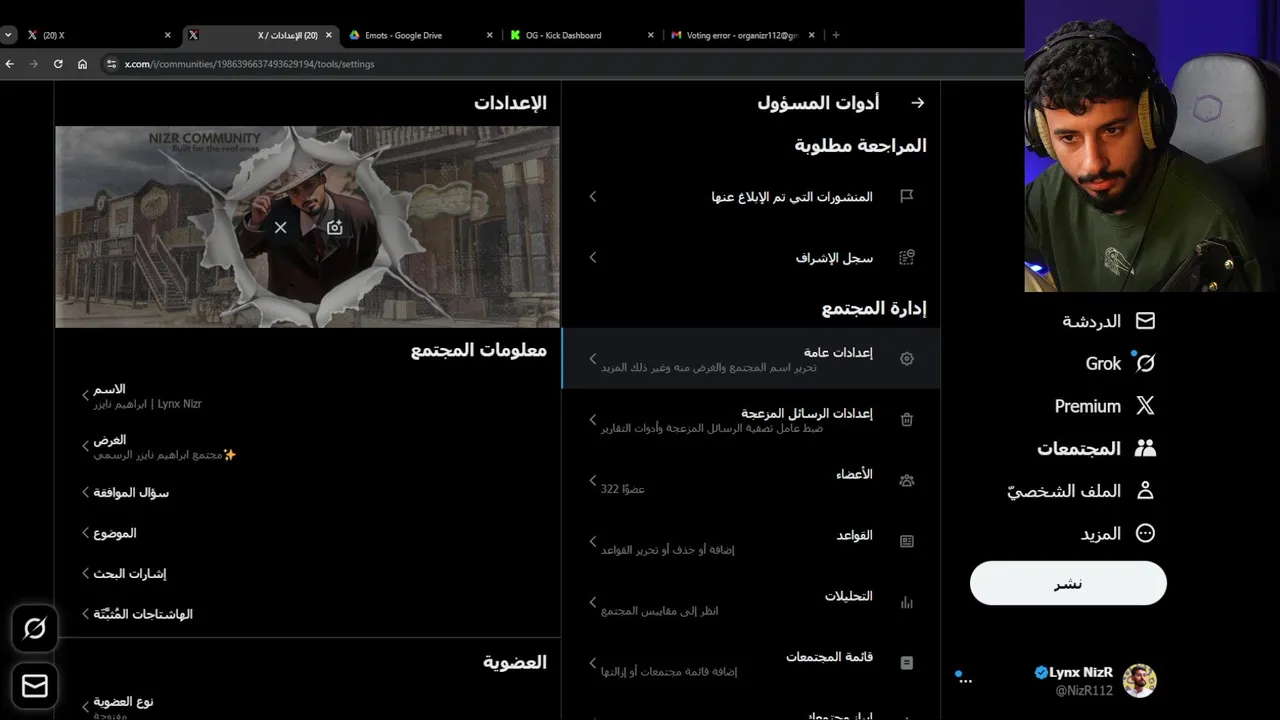Click the moderation log icon
This screenshot has width=1280, height=720.
tap(907, 258)
